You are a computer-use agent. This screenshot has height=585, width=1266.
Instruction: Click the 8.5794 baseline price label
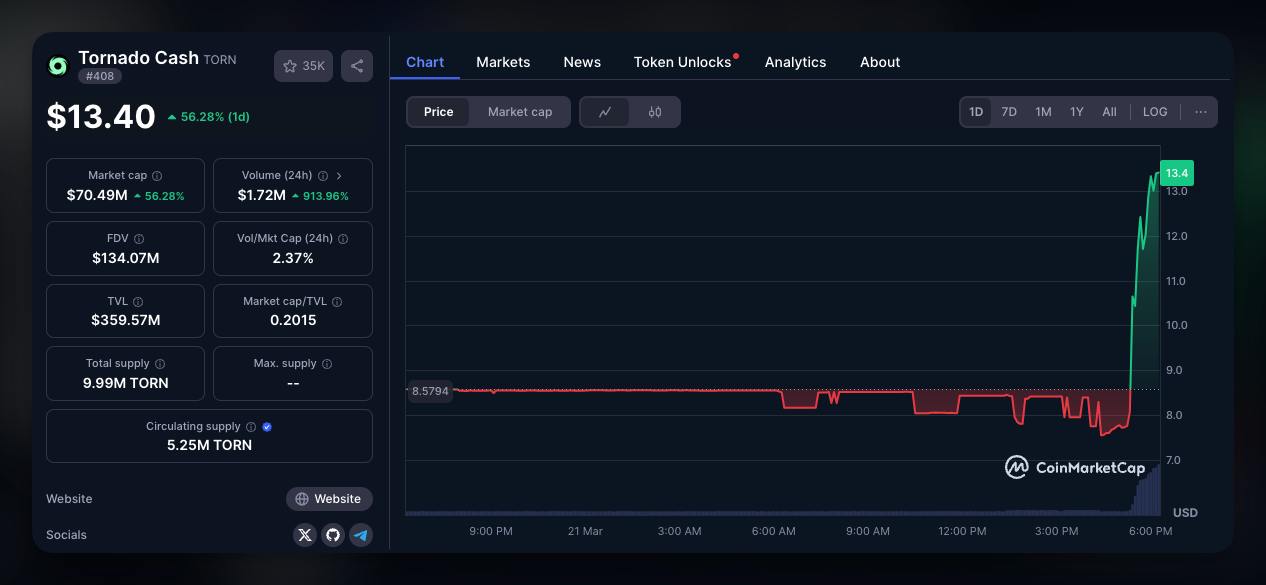[430, 391]
